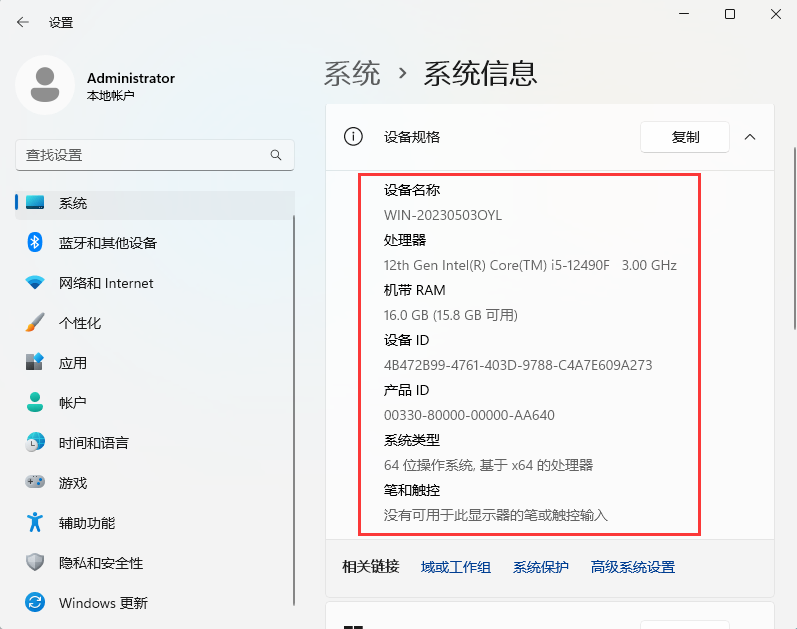This screenshot has height=629, width=797.
Task: Click the Windows Update sync icon
Action: pyautogui.click(x=35, y=603)
